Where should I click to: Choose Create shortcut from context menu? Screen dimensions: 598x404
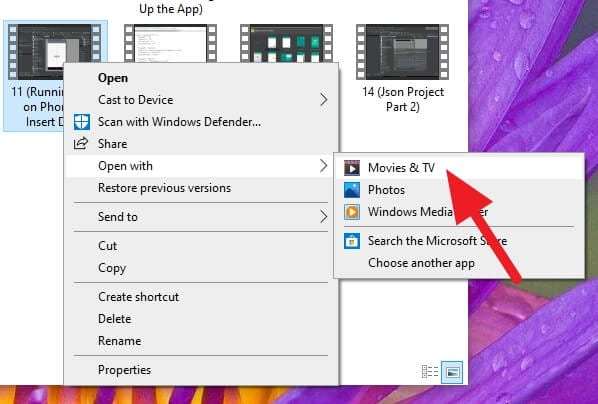pyautogui.click(x=138, y=297)
